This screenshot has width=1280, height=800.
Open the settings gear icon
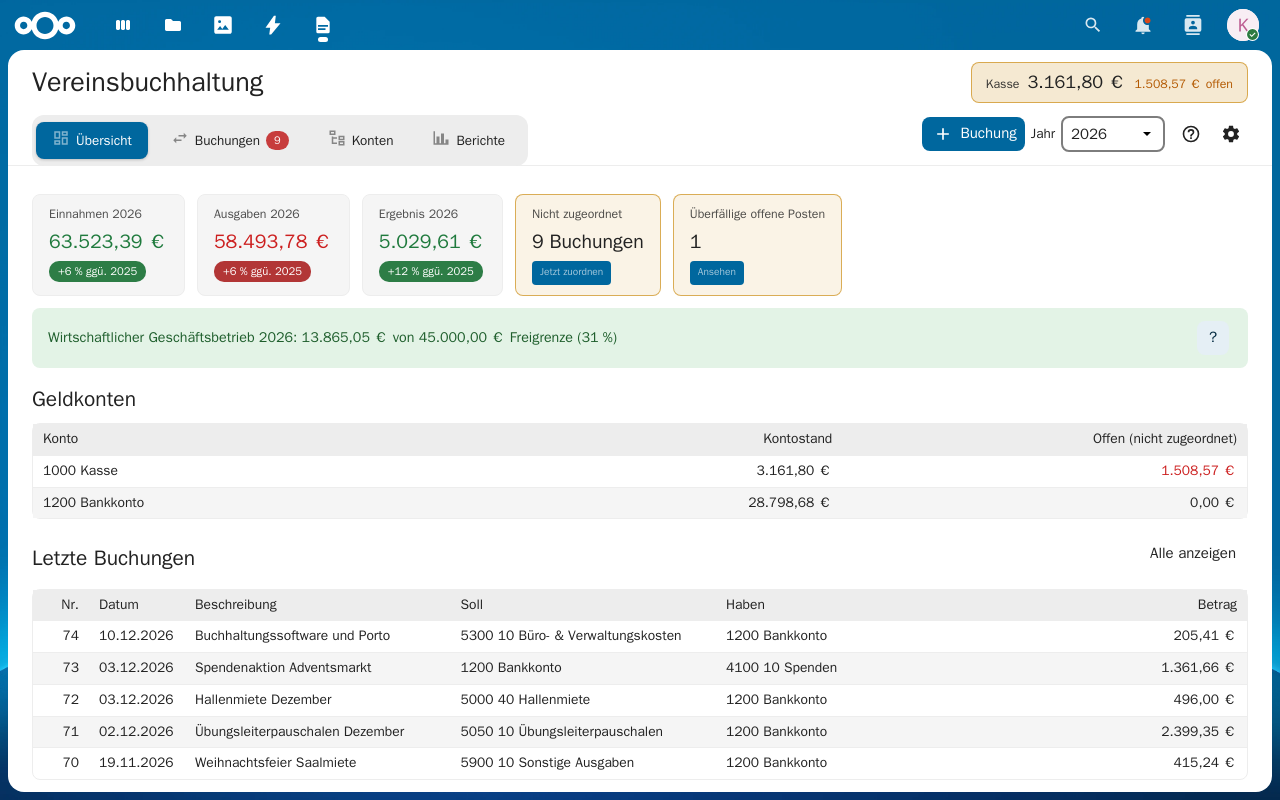(1231, 134)
